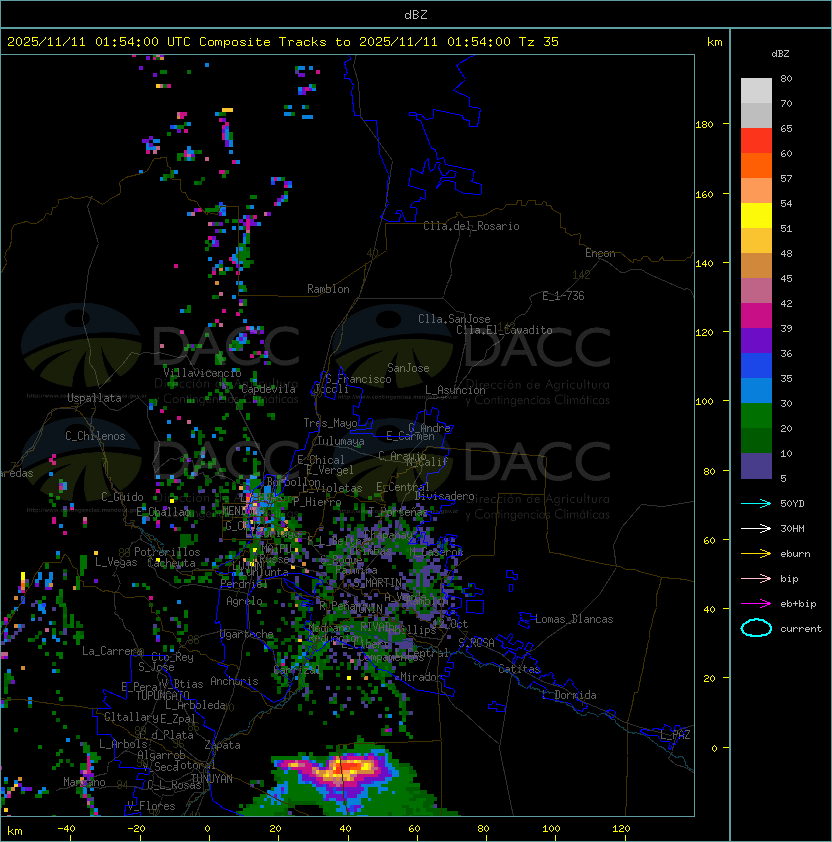Pick the light blue 30–35 dBZ swatch
The image size is (832, 842).
click(756, 390)
